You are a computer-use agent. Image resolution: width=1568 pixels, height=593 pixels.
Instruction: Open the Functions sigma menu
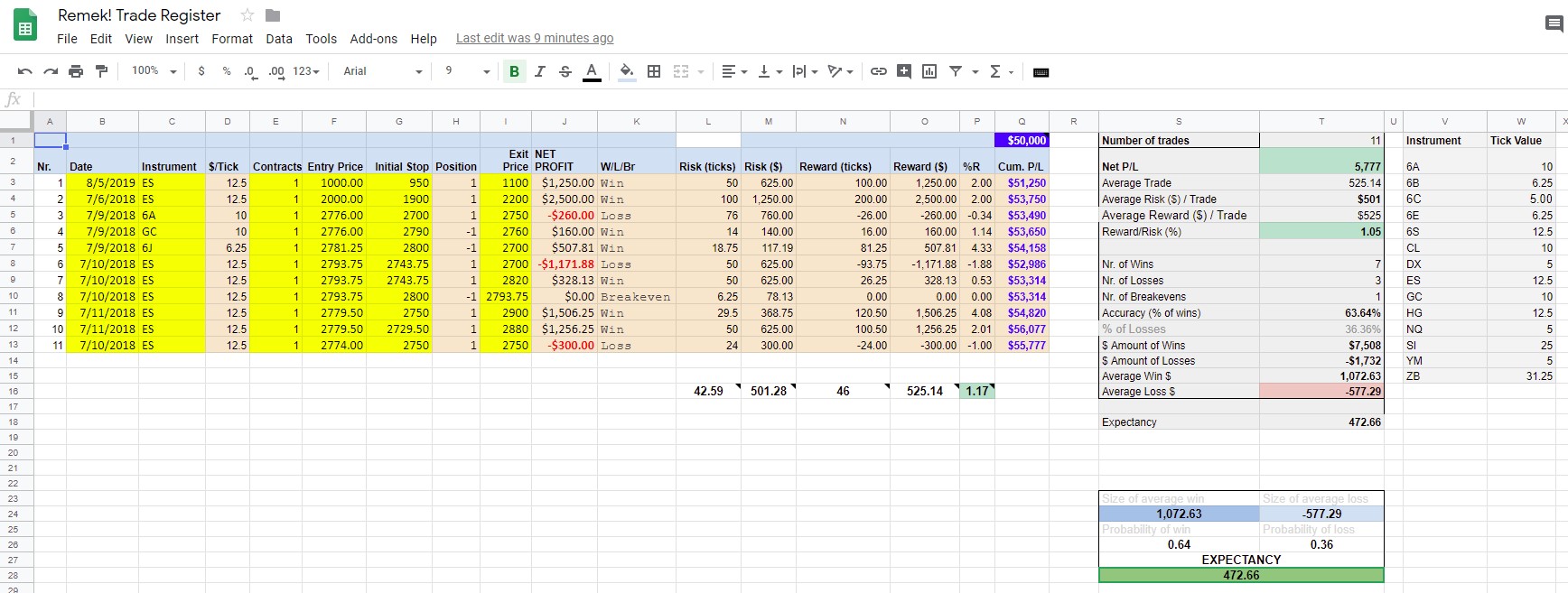pyautogui.click(x=1001, y=71)
